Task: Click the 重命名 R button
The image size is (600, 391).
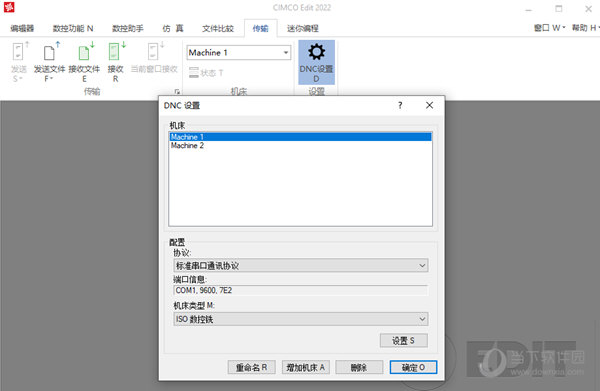Action: 251,368
